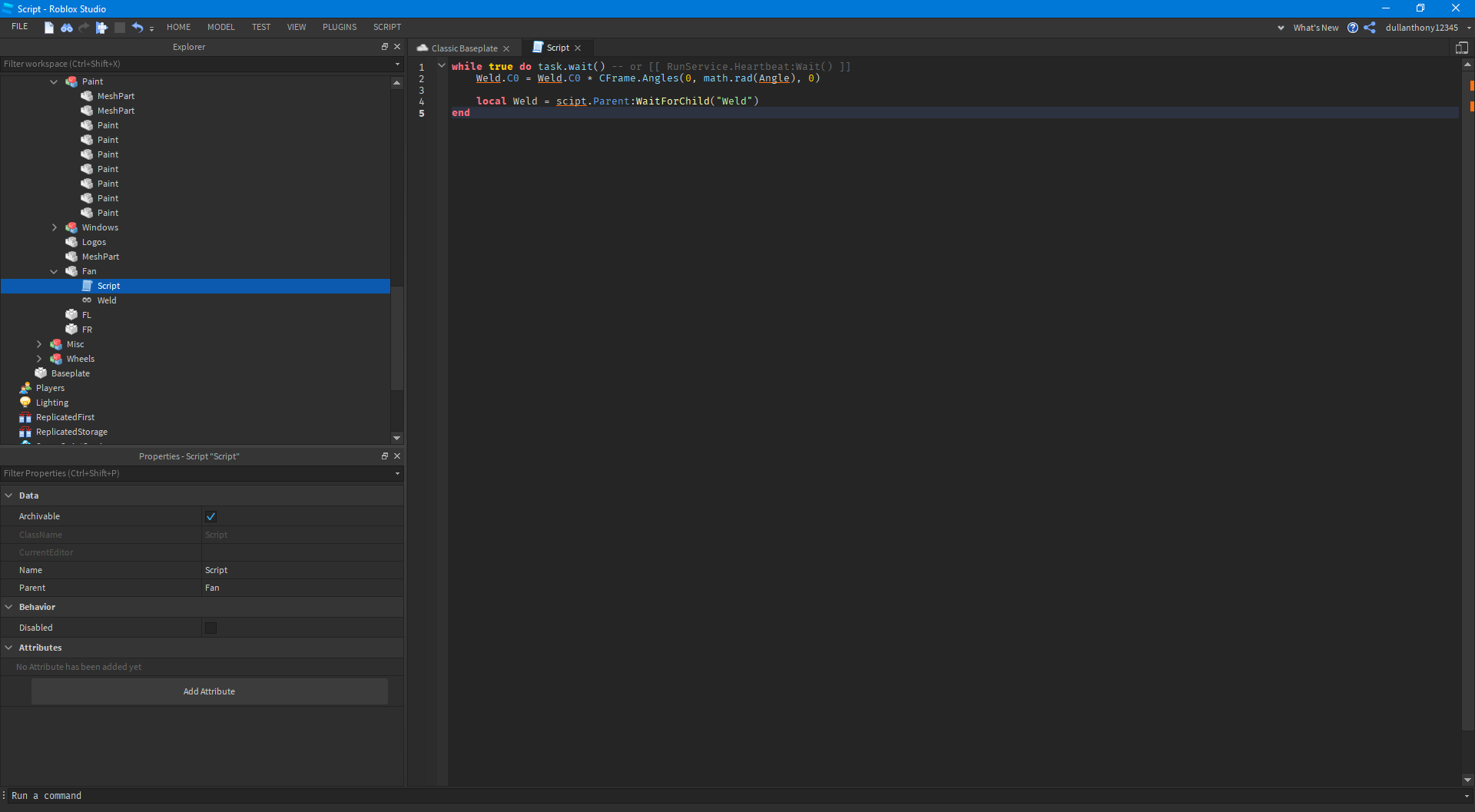
Task: Click the Undo arrow icon
Action: pyautogui.click(x=138, y=28)
